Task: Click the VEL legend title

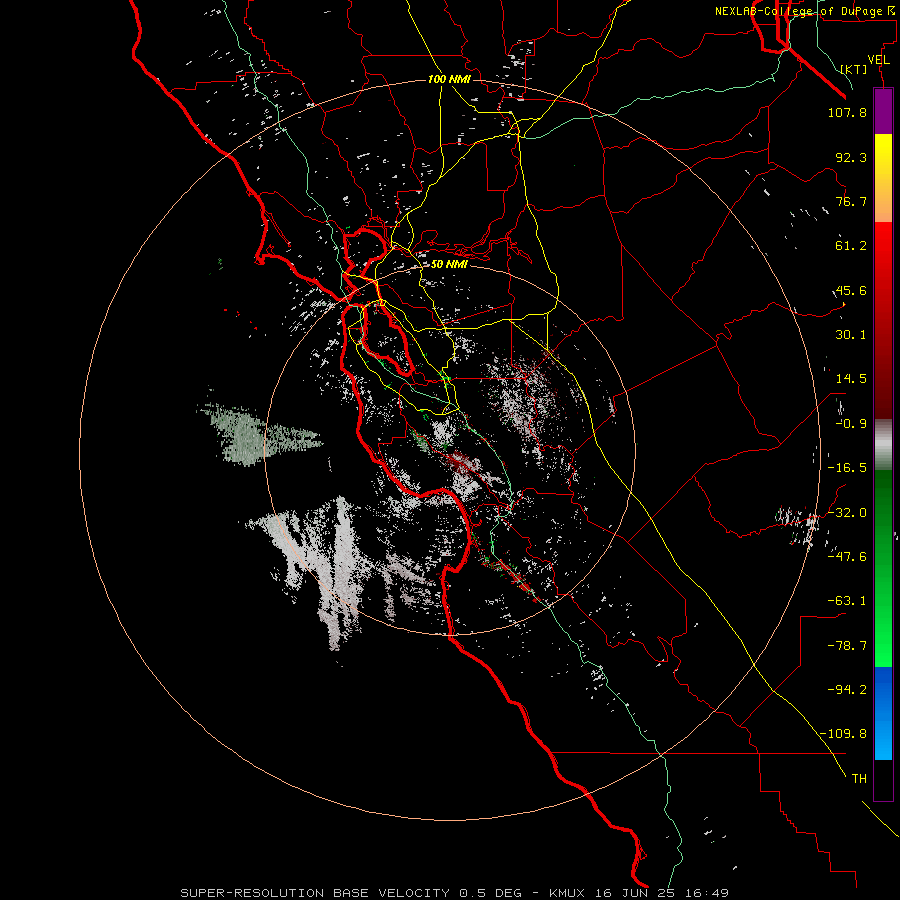Action: 878,60
